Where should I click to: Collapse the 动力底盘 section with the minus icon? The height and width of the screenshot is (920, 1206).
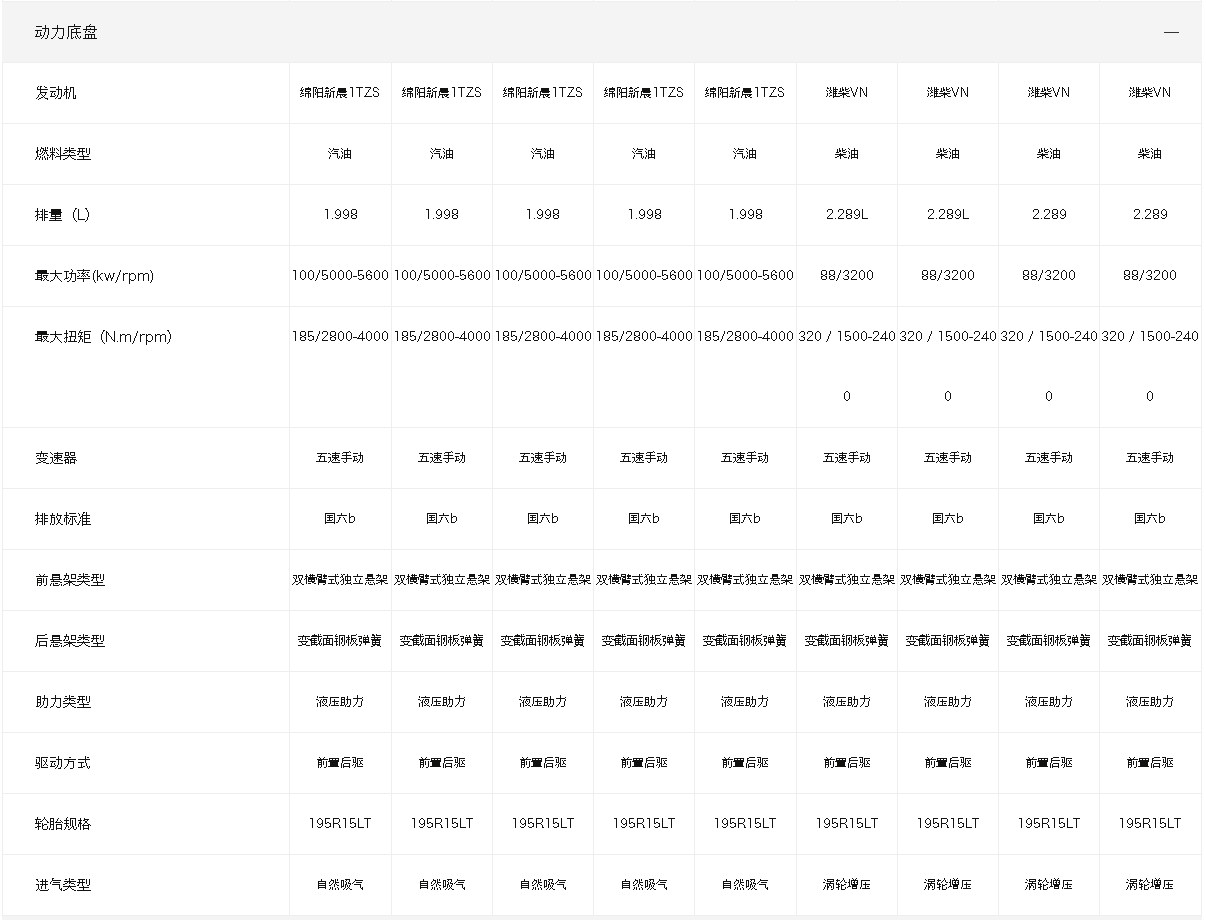coord(1171,32)
